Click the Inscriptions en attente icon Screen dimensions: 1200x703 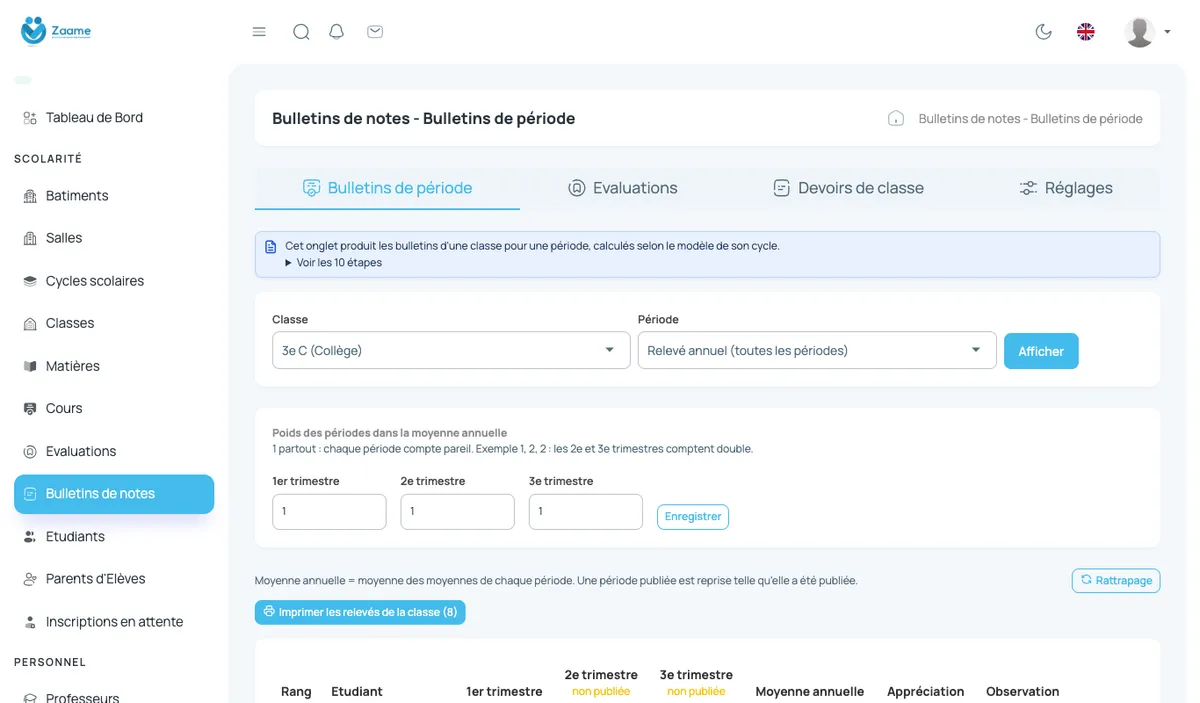click(30, 622)
